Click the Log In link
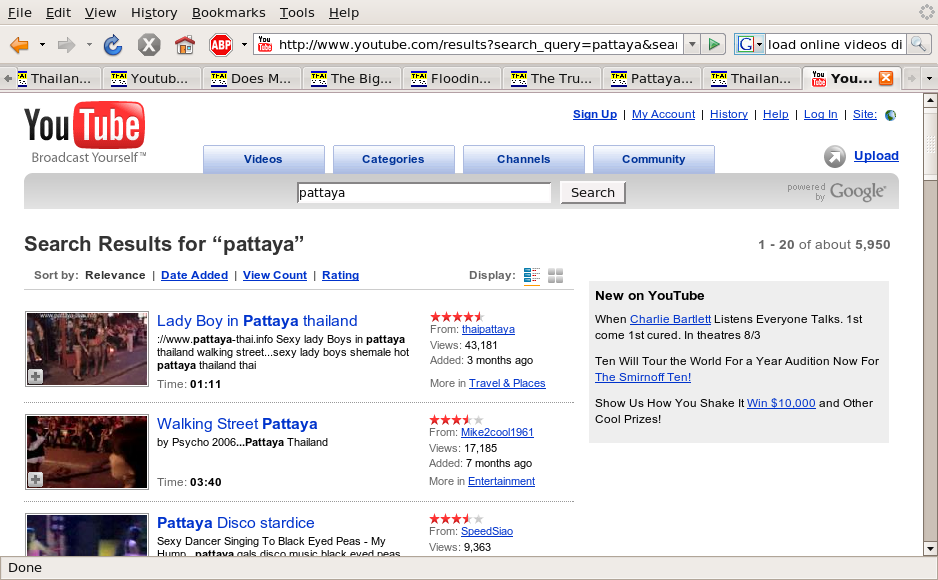938x580 pixels. tap(820, 114)
